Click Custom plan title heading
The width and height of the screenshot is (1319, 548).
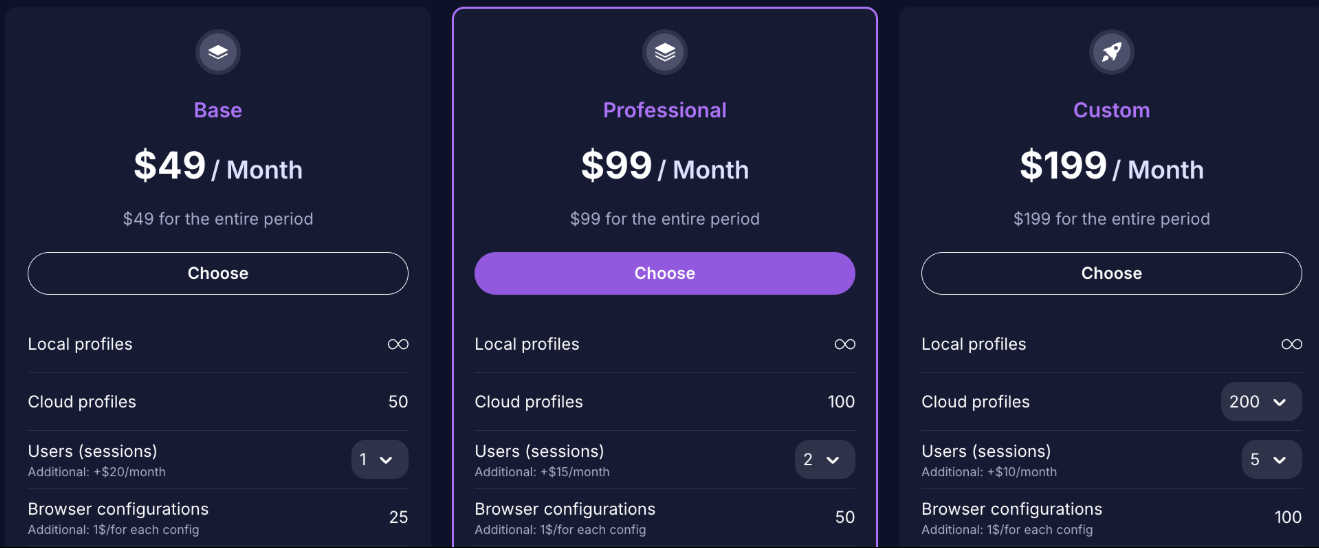coord(1111,110)
